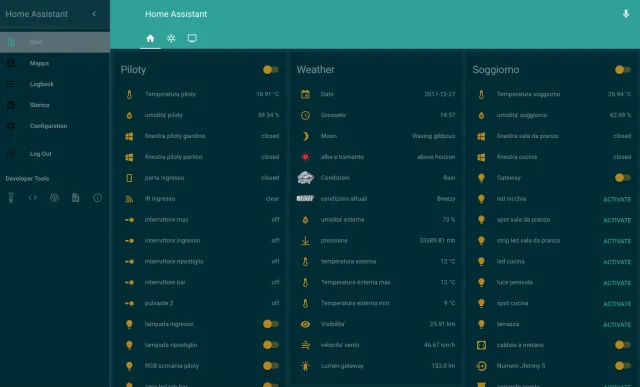Click the Condizioni rain cloud image

pos(305,178)
